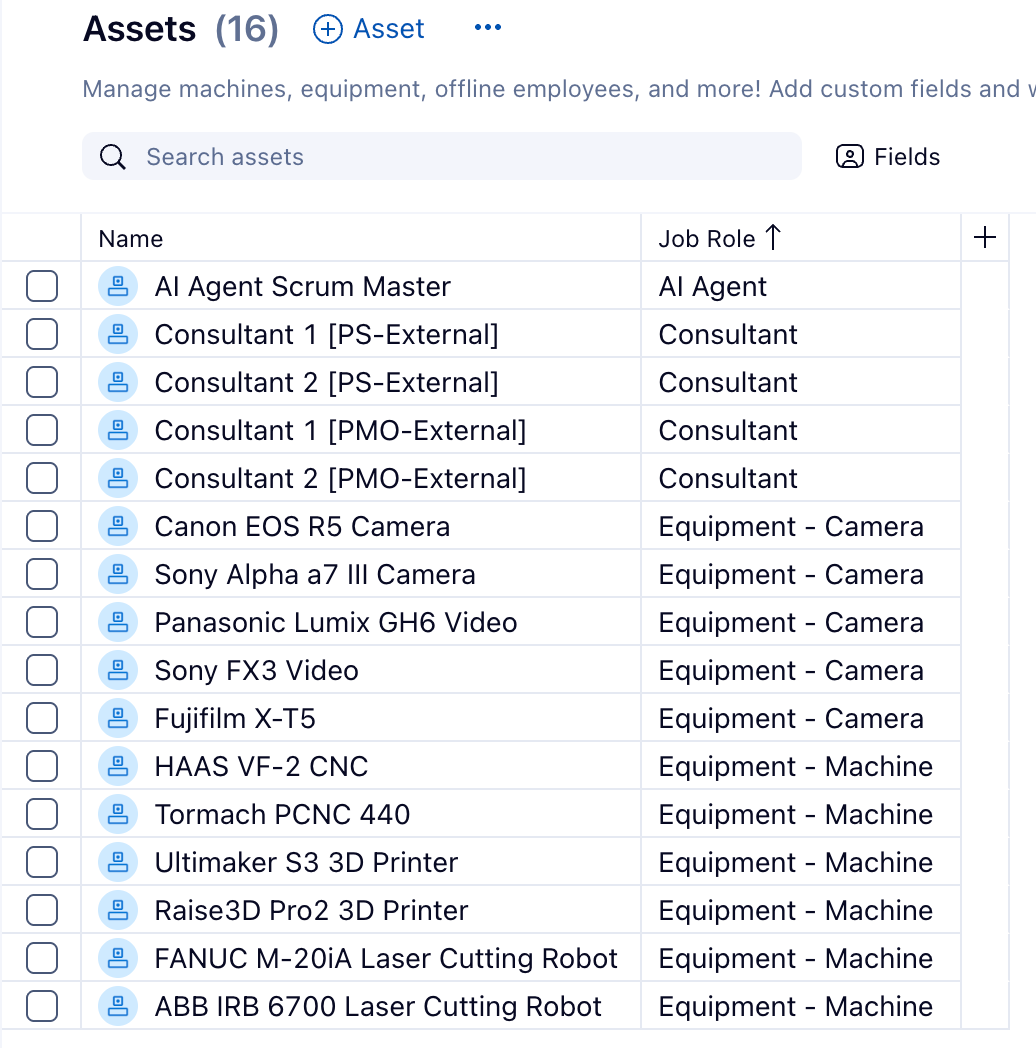Open the ellipsis overflow menu beside Asset

click(x=488, y=28)
